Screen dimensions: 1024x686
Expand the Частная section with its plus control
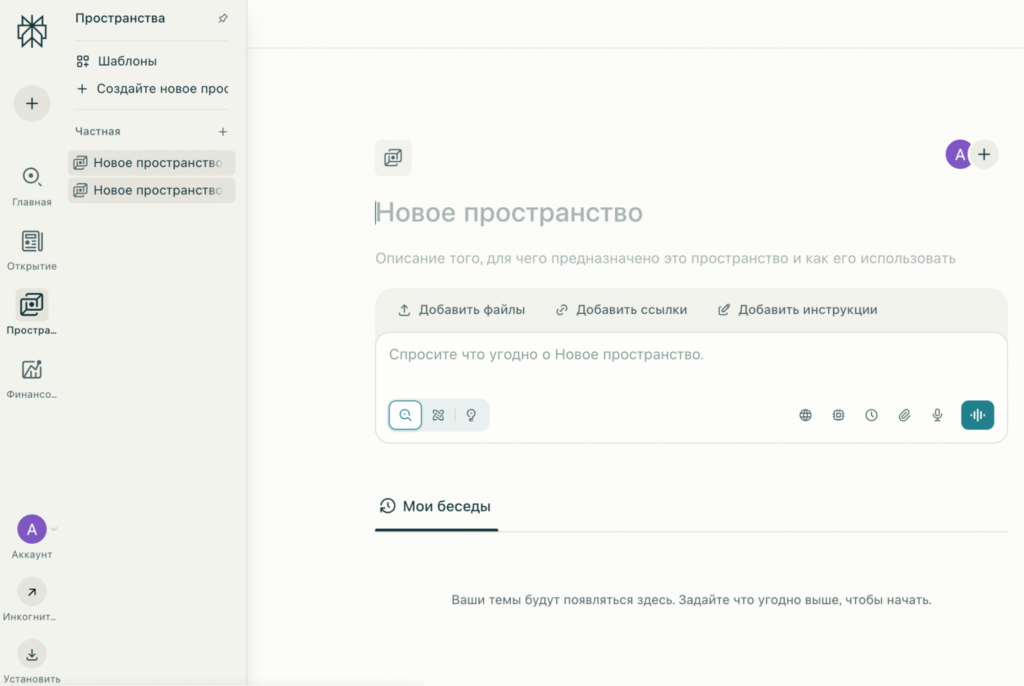(222, 131)
